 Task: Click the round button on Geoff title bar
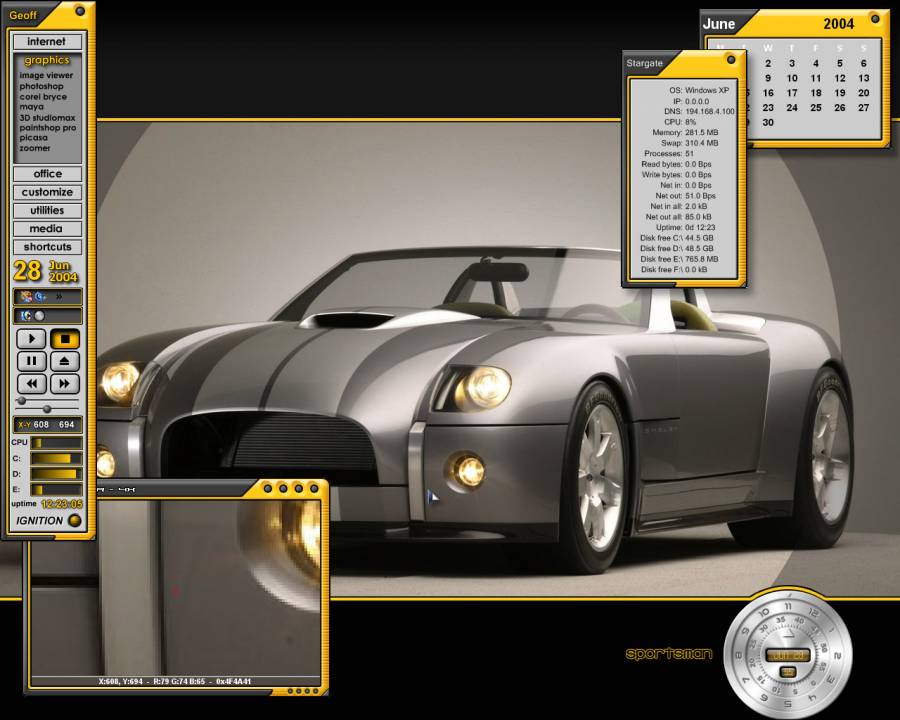click(80, 10)
